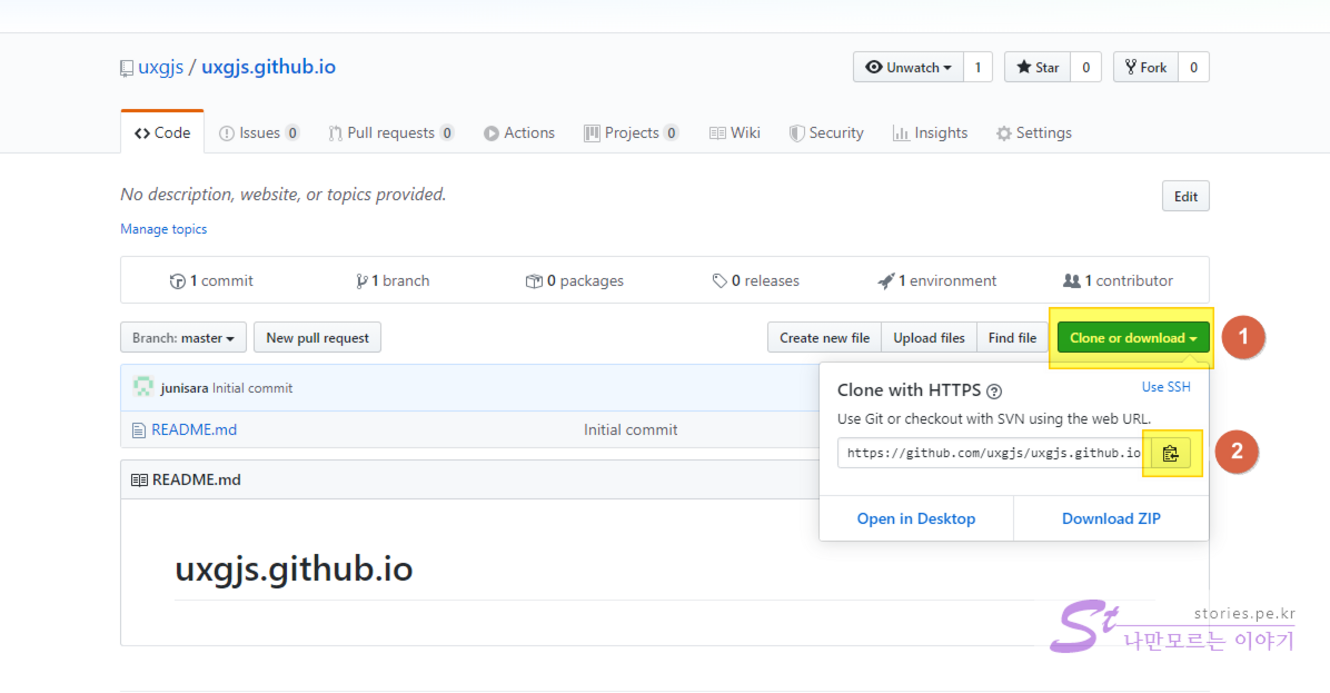Fork the repository

pyautogui.click(x=1145, y=67)
